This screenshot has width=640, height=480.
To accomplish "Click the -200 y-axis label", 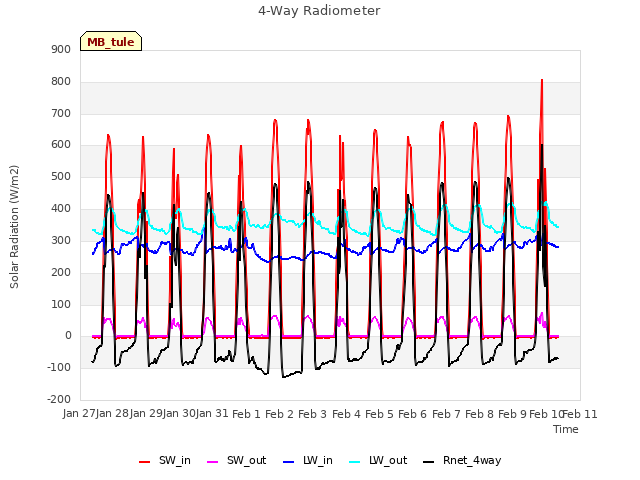I will tap(59, 399).
